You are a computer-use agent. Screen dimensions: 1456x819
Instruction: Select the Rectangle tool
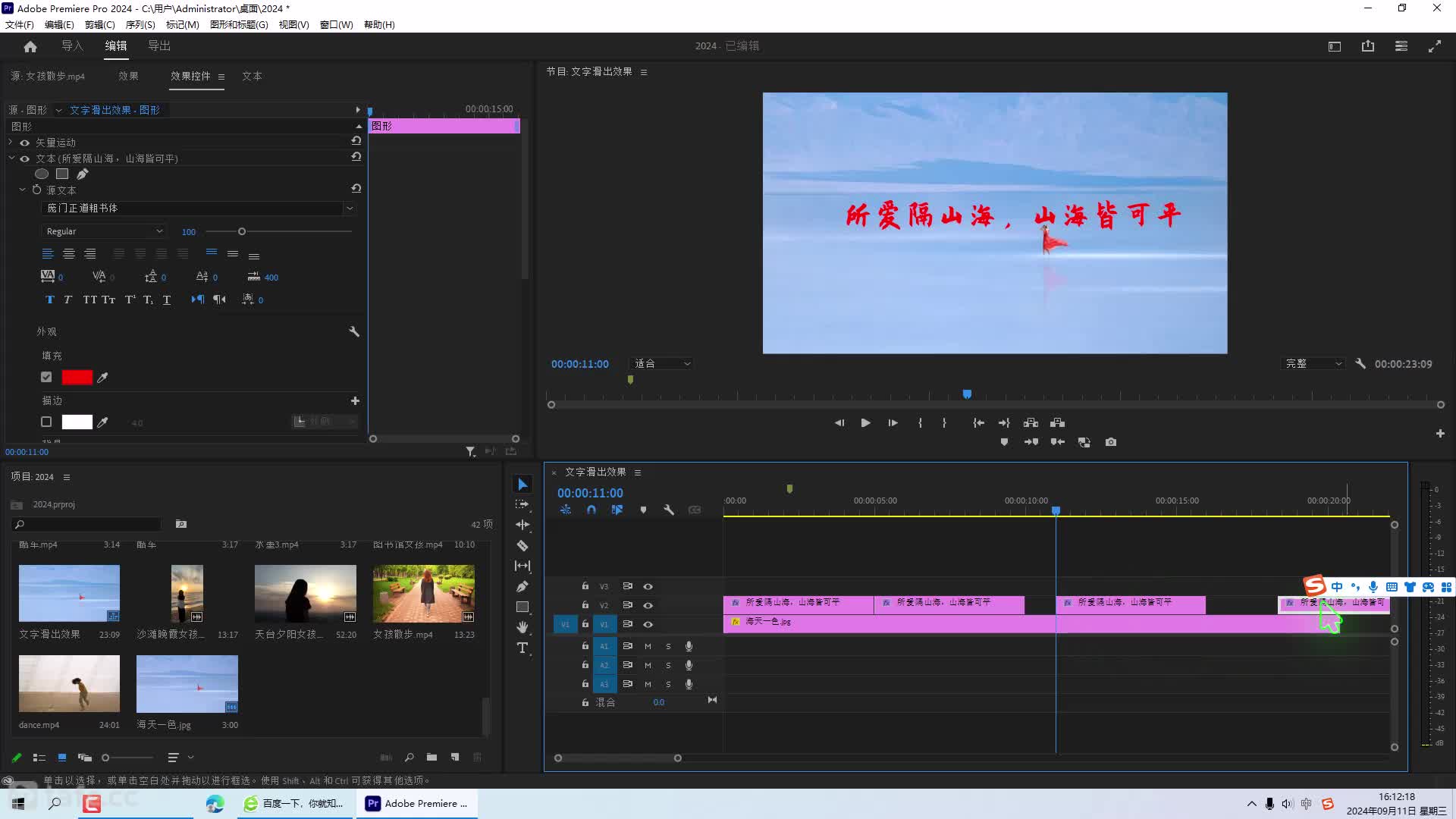(522, 607)
